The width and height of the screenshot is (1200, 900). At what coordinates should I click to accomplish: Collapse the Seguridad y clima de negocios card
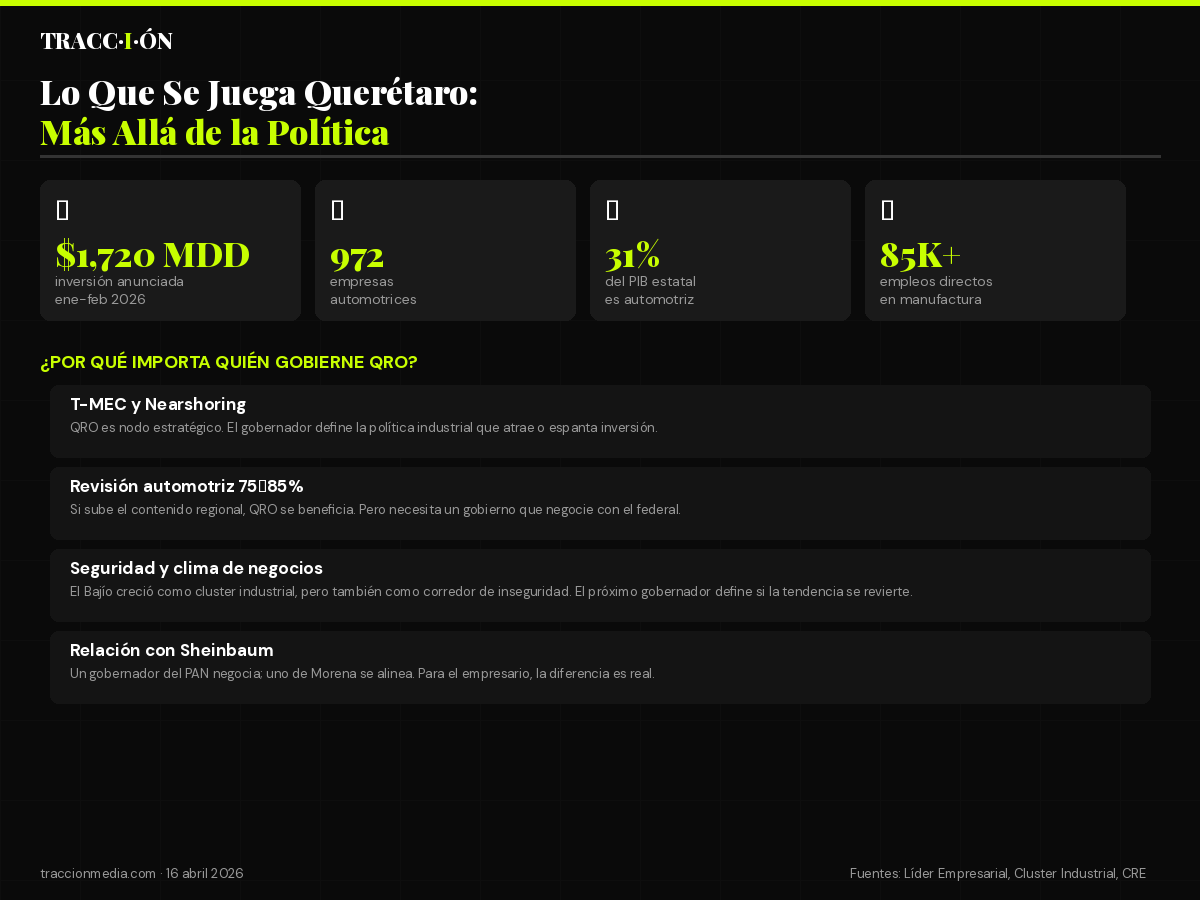[600, 585]
